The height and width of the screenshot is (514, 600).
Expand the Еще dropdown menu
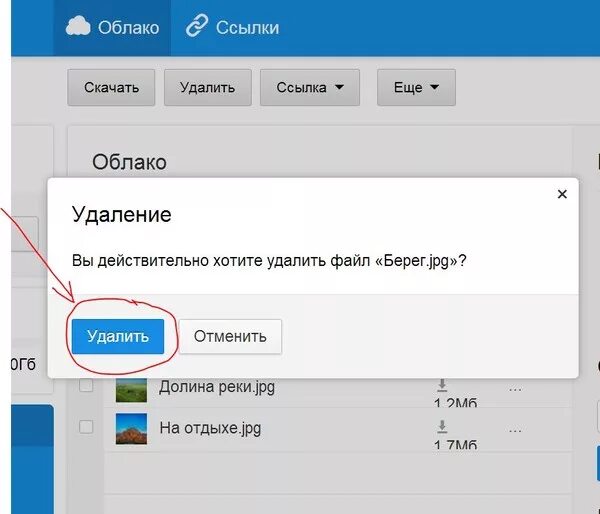coord(416,87)
